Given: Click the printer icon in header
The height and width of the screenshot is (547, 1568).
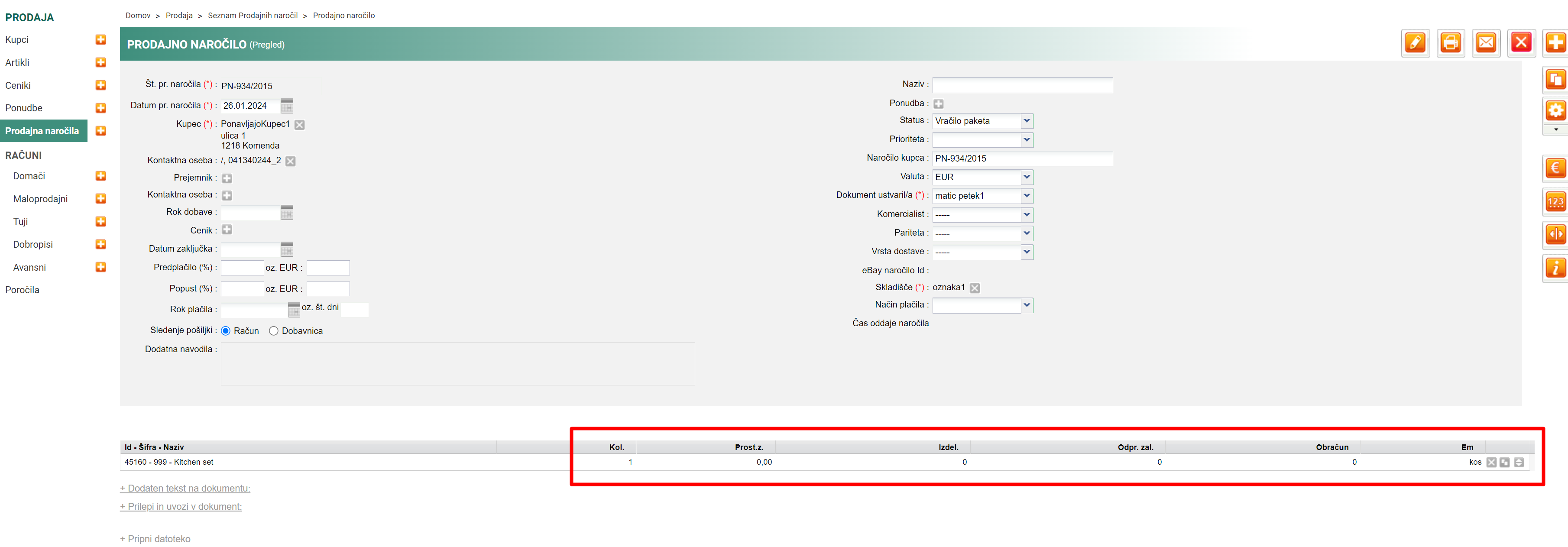Looking at the screenshot, I should tap(1451, 43).
